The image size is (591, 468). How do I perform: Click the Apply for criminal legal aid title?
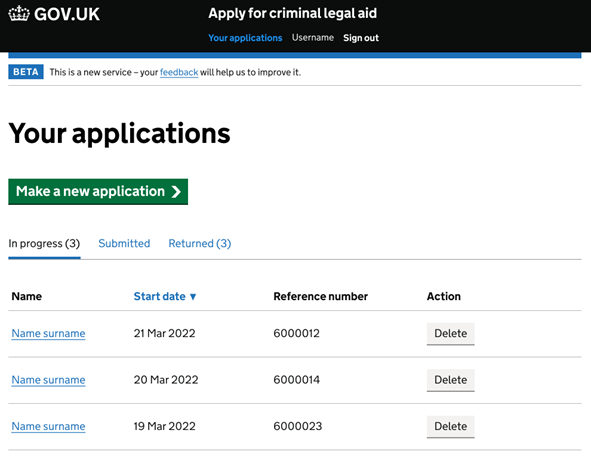[292, 14]
